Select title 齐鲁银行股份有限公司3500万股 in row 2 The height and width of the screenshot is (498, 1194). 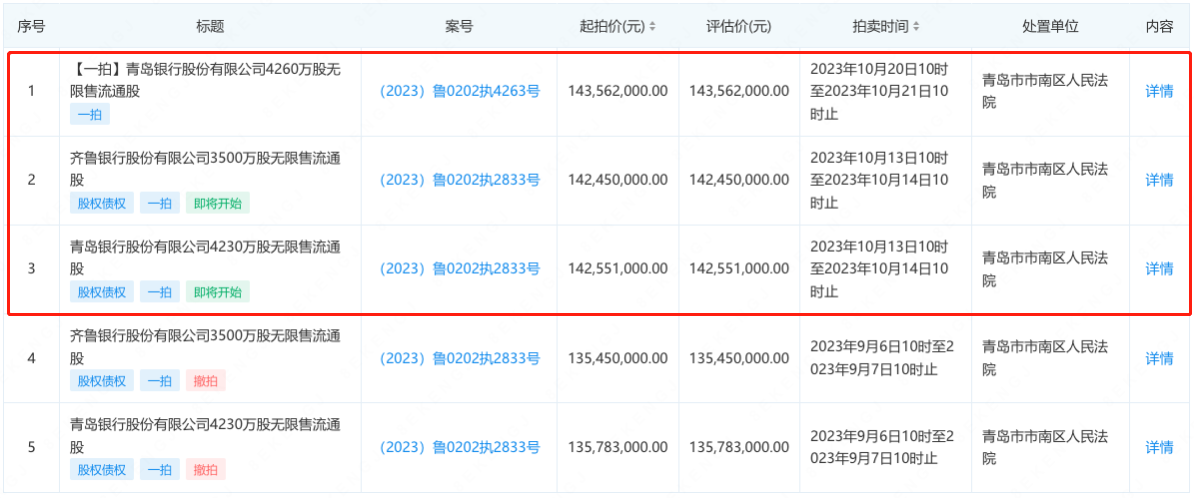(204, 169)
